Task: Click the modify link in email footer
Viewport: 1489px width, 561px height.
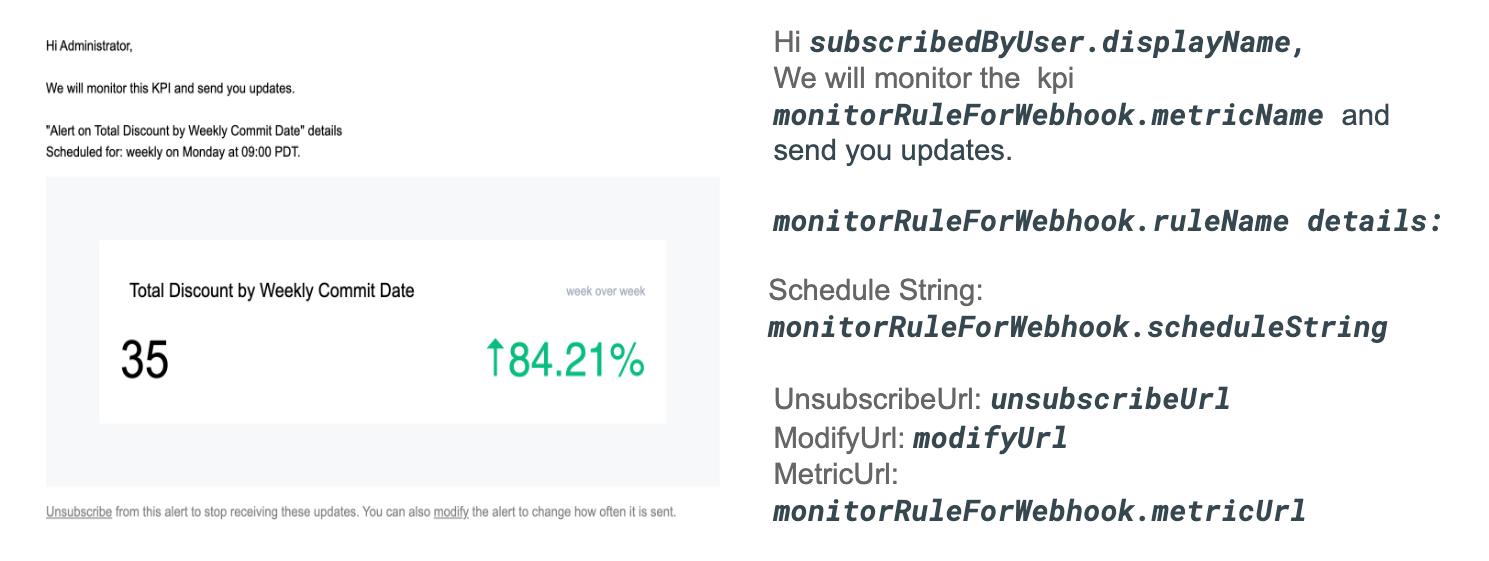Action: click(451, 512)
